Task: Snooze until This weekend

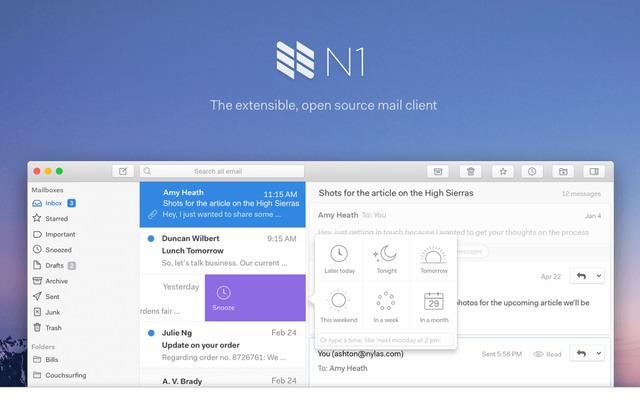Action: pyautogui.click(x=339, y=307)
